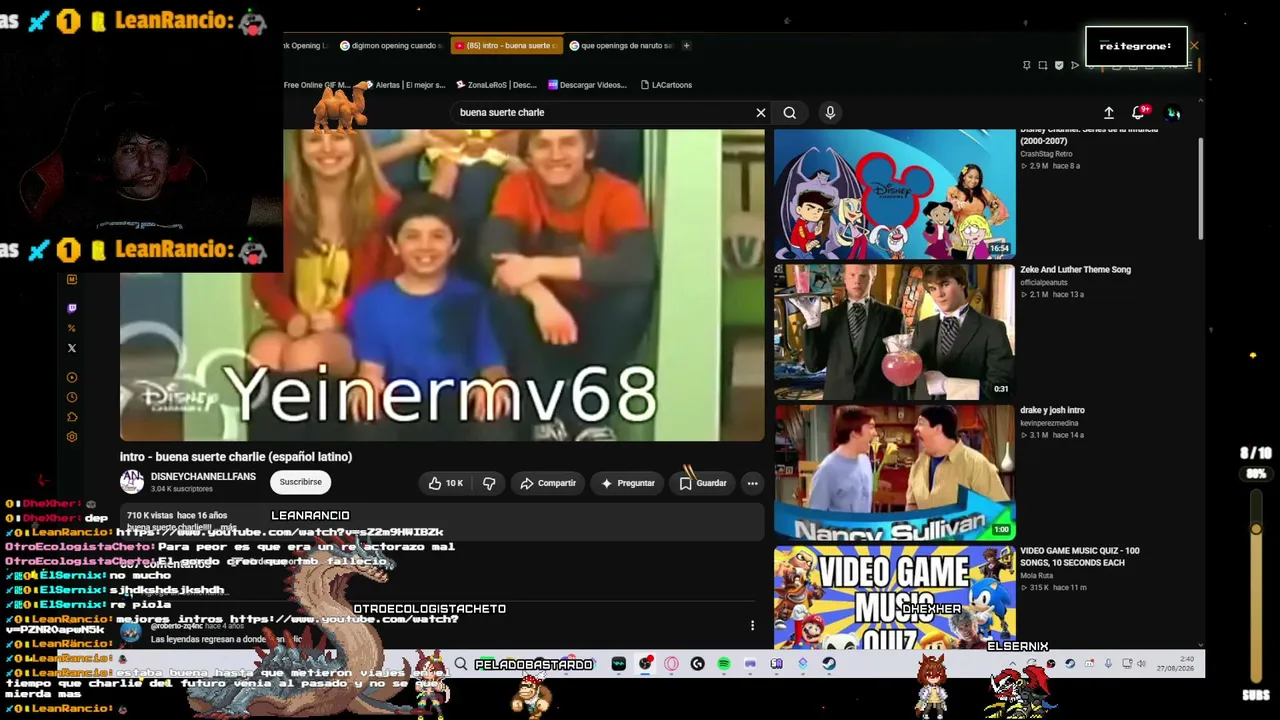The height and width of the screenshot is (720, 1280).
Task: Open Zeke And Luther Theme Song thumbnail
Action: 894,332
